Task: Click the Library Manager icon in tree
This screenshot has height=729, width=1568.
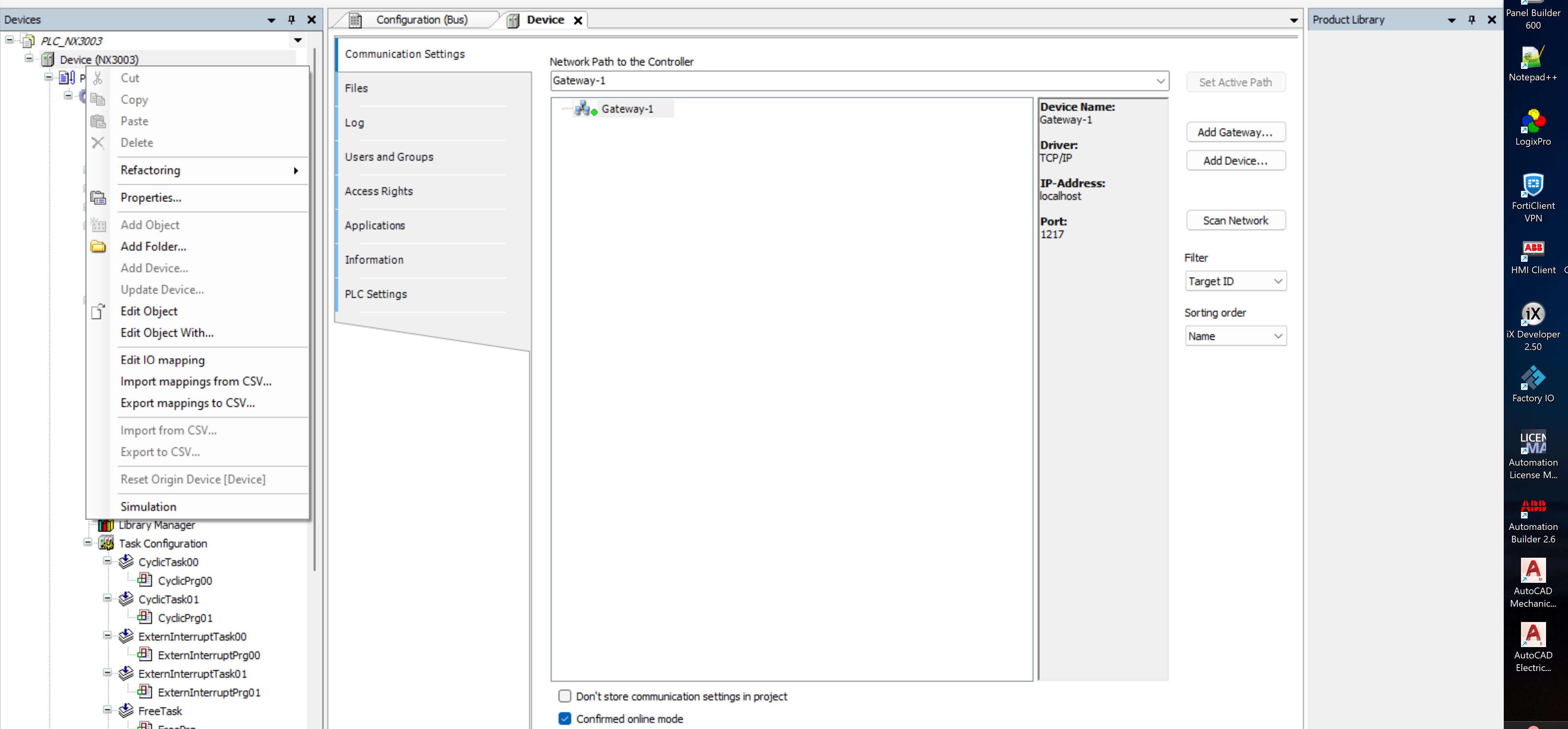Action: 106,525
